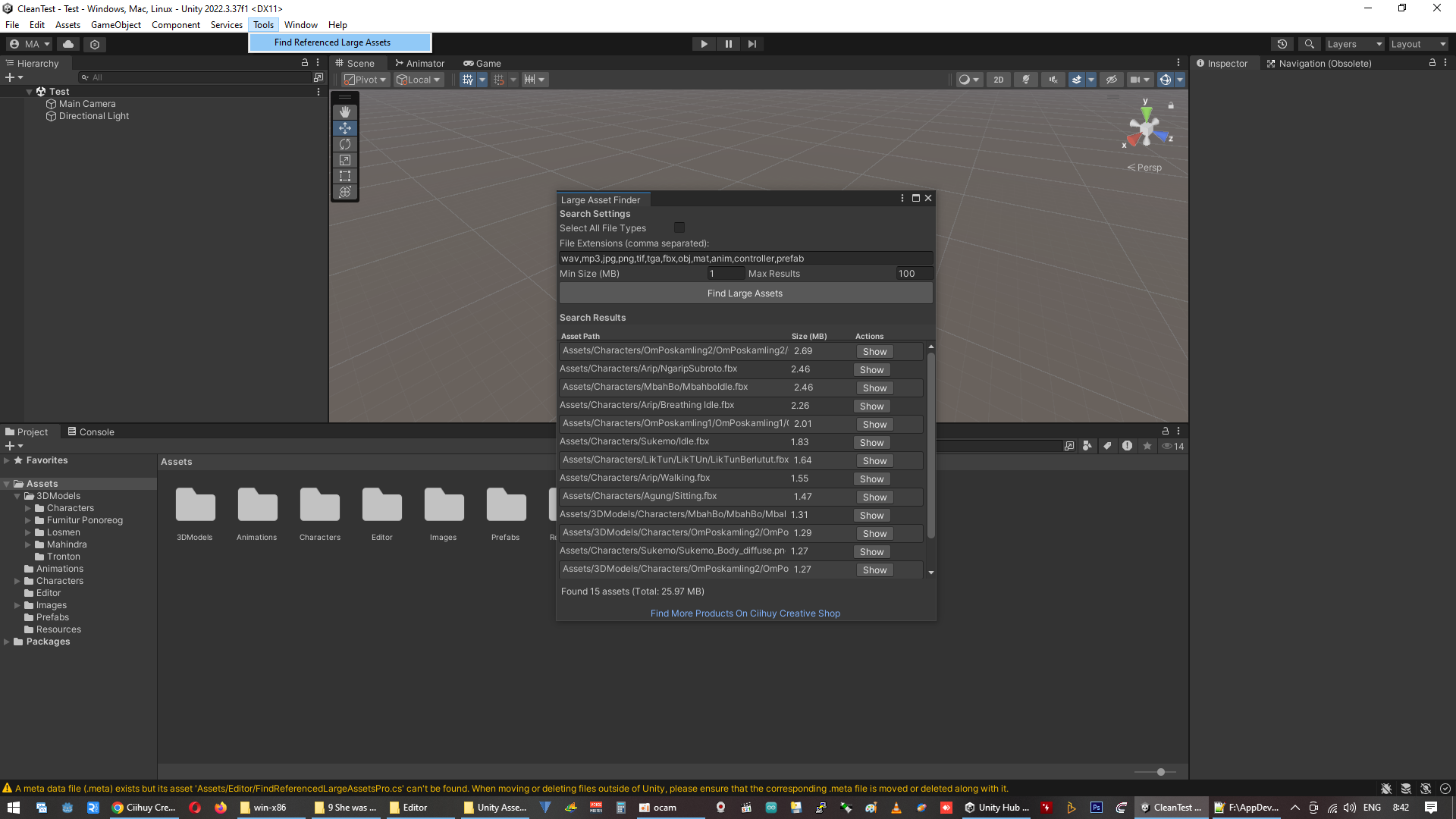
Task: Toggle 2D view mode in Scene
Action: point(999,80)
